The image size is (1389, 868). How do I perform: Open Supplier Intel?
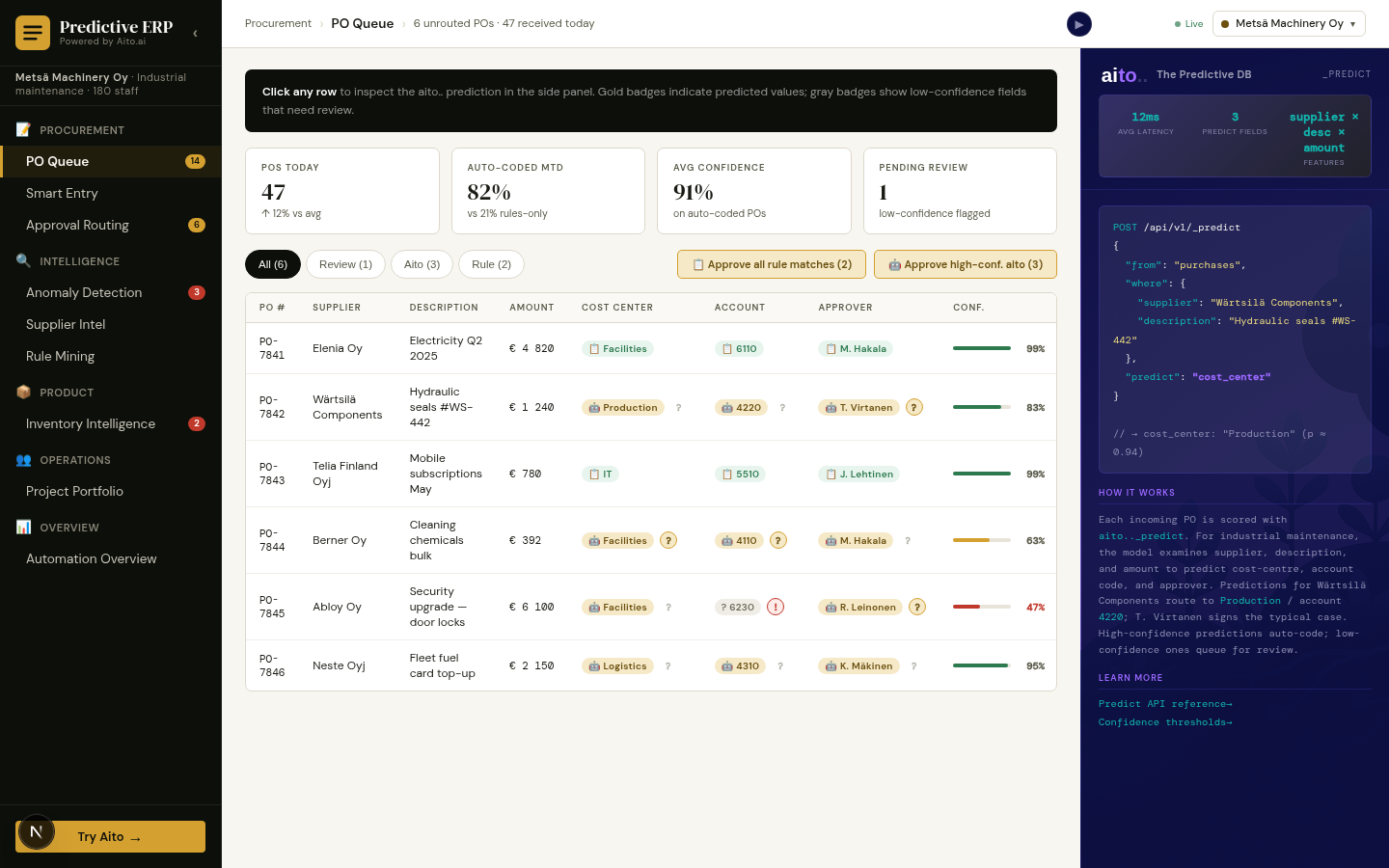point(111,324)
